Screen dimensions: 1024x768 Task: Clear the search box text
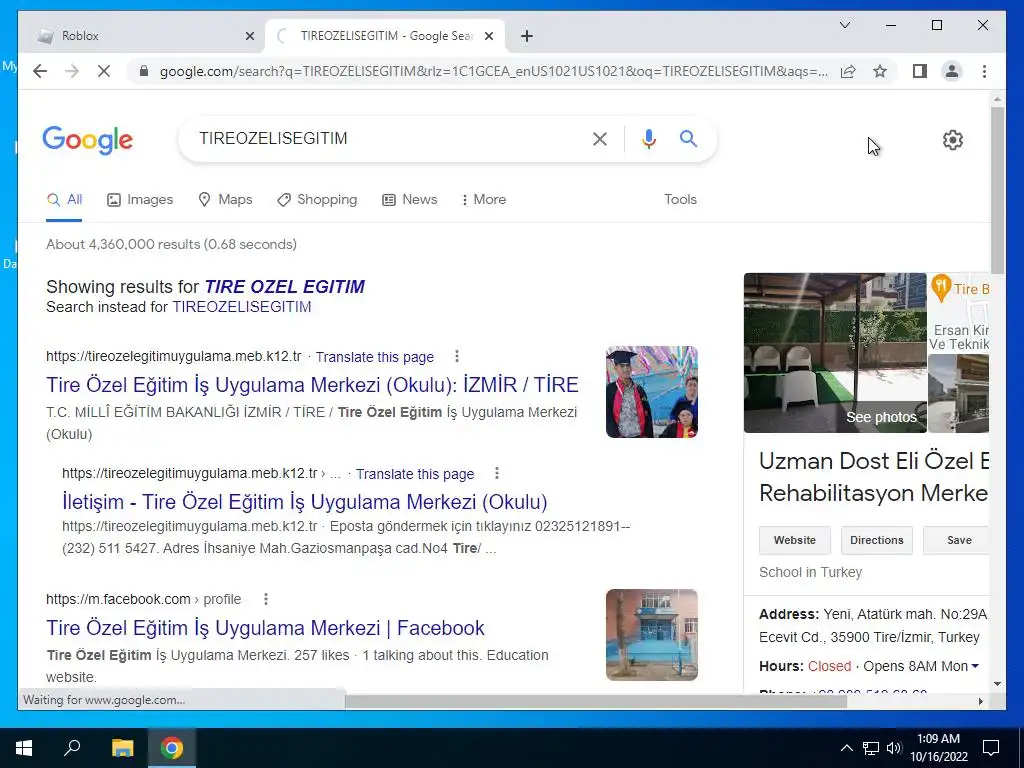(600, 138)
